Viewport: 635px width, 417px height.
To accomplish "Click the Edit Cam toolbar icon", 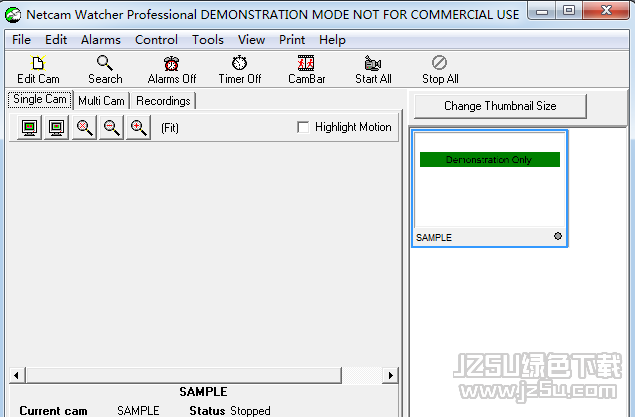I will (38, 63).
